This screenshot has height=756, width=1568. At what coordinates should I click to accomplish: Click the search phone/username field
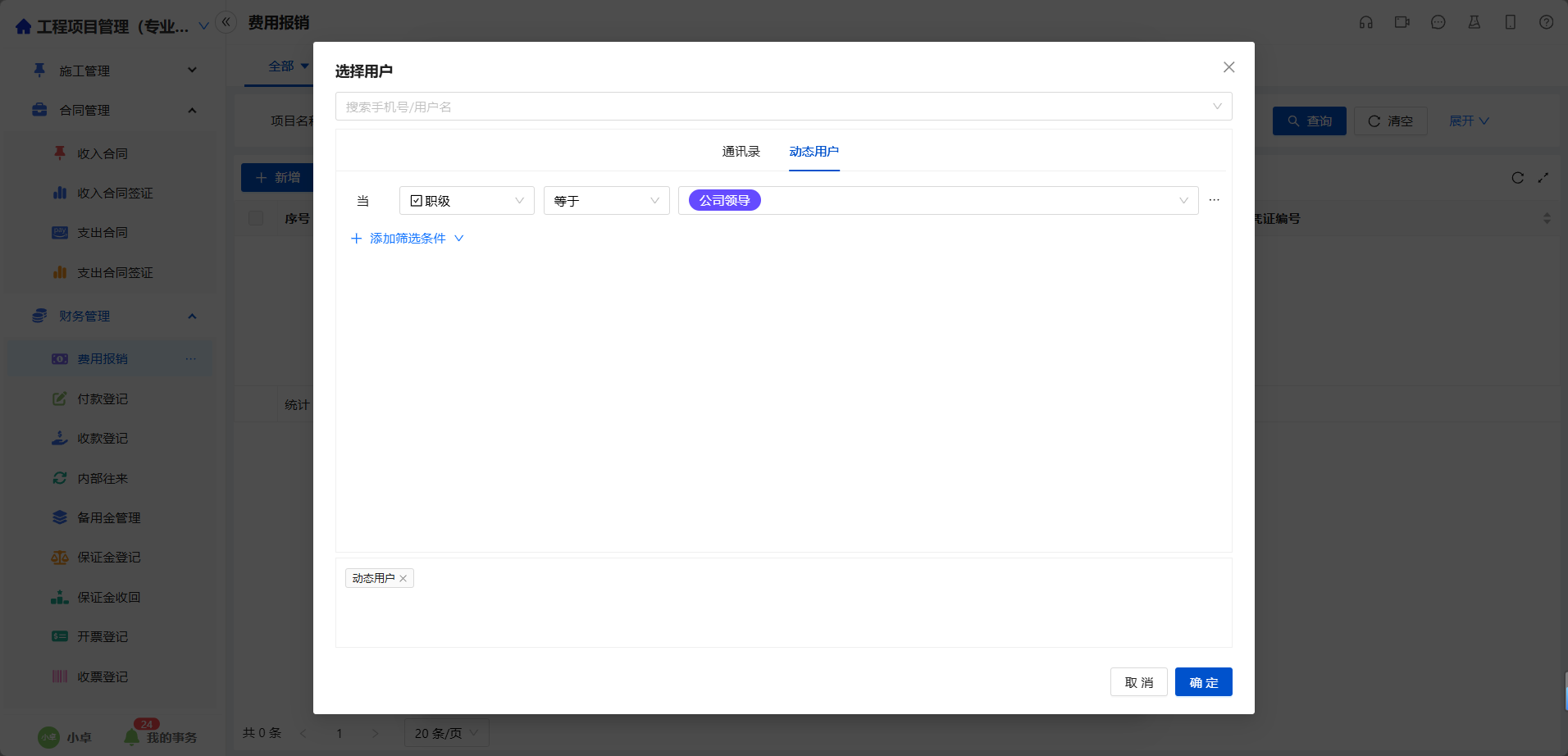pos(771,107)
